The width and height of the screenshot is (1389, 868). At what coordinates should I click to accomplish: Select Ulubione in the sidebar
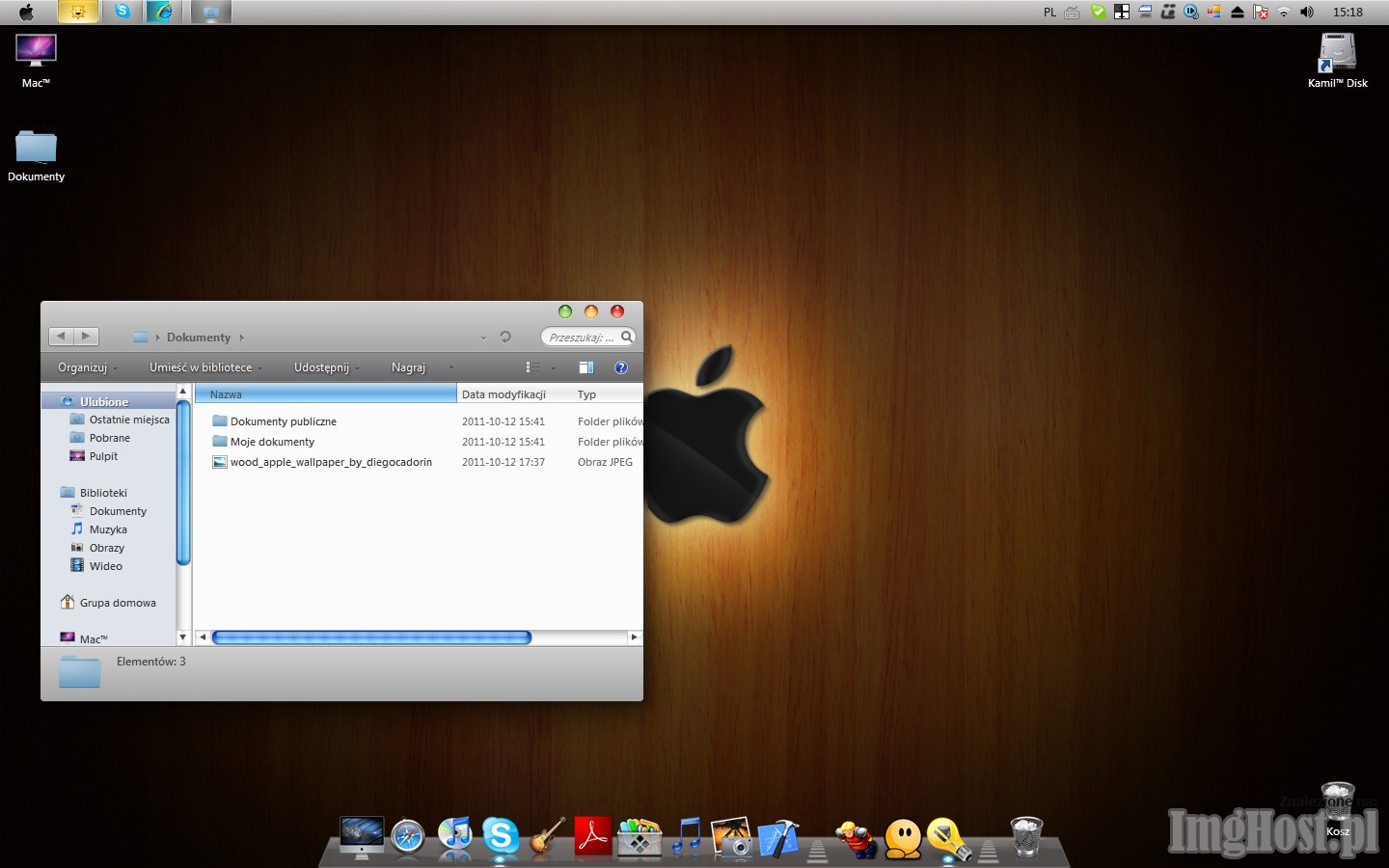coord(103,401)
